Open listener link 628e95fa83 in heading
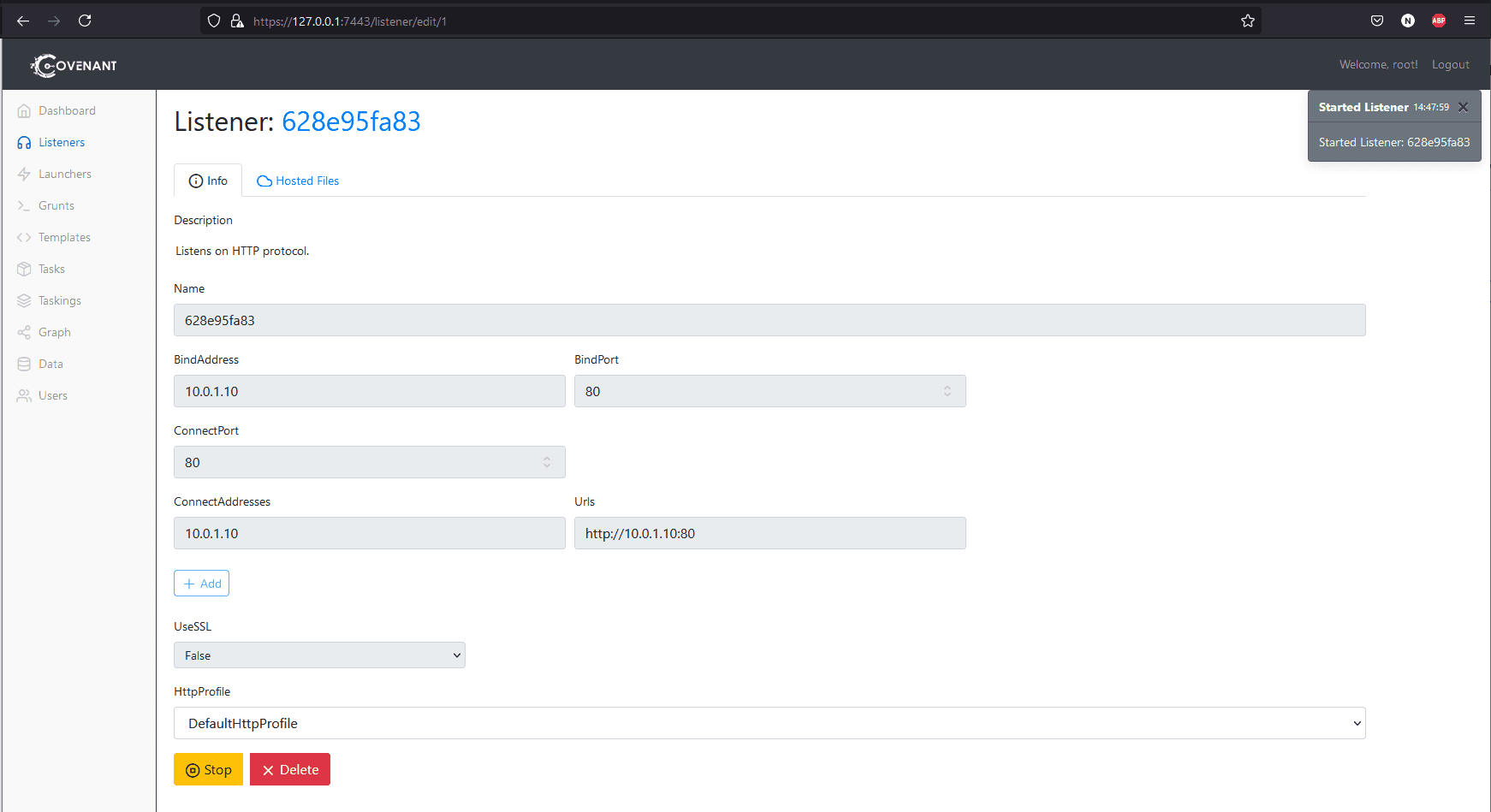Viewport: 1491px width, 812px height. click(x=351, y=122)
